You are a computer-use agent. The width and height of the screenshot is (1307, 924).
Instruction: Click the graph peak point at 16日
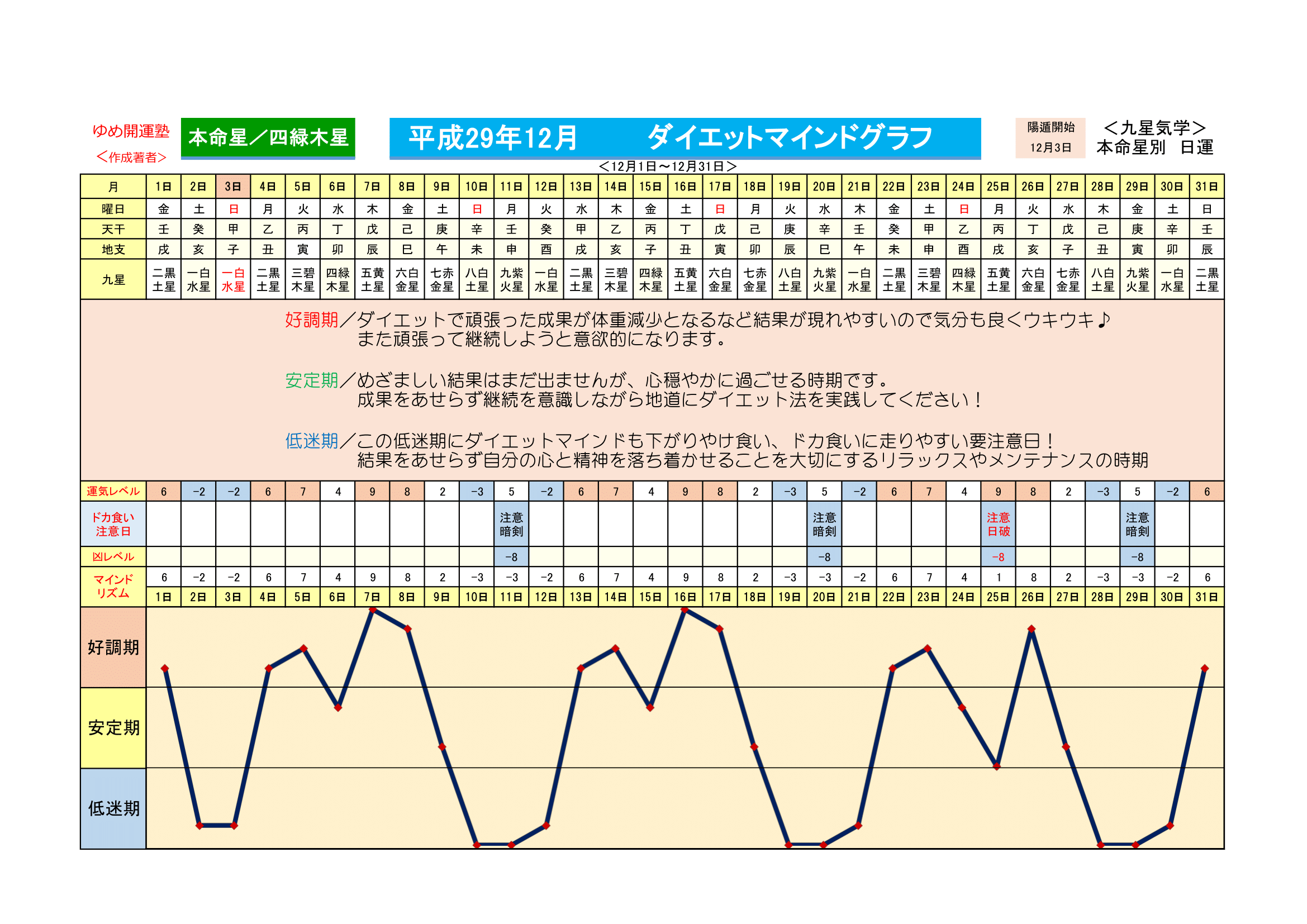tap(685, 610)
